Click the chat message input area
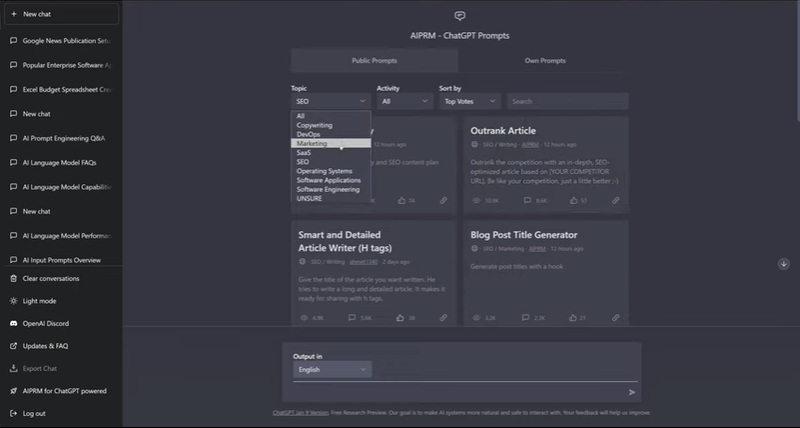800x428 pixels. coord(459,392)
